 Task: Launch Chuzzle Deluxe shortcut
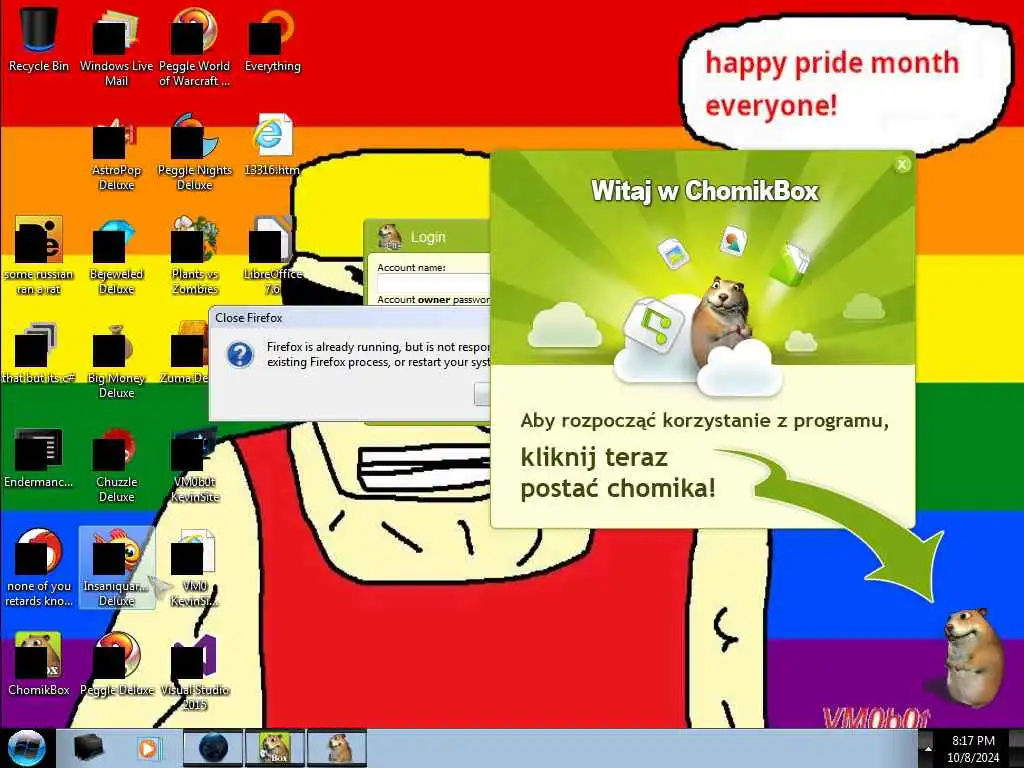pos(116,464)
